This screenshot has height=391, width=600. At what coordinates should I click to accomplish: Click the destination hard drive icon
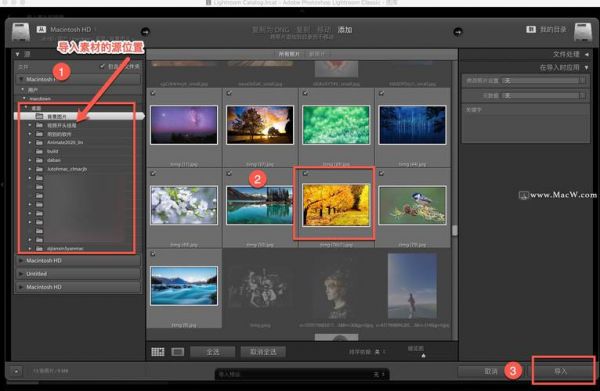point(583,32)
